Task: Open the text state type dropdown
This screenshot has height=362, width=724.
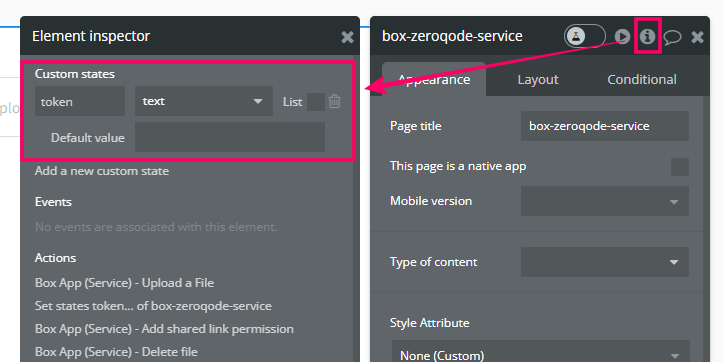Action: pos(204,101)
